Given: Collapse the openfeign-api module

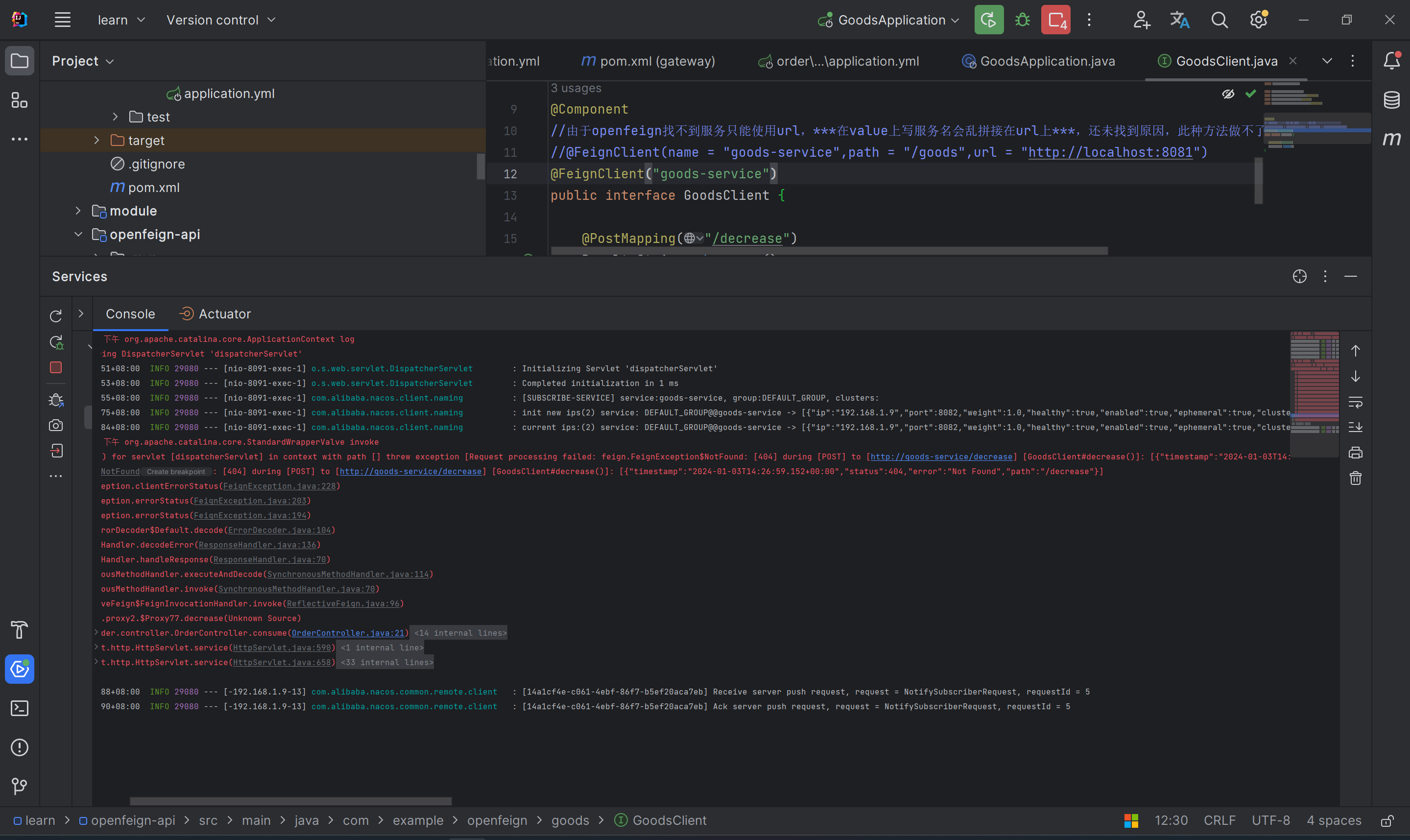Looking at the screenshot, I should click(78, 234).
